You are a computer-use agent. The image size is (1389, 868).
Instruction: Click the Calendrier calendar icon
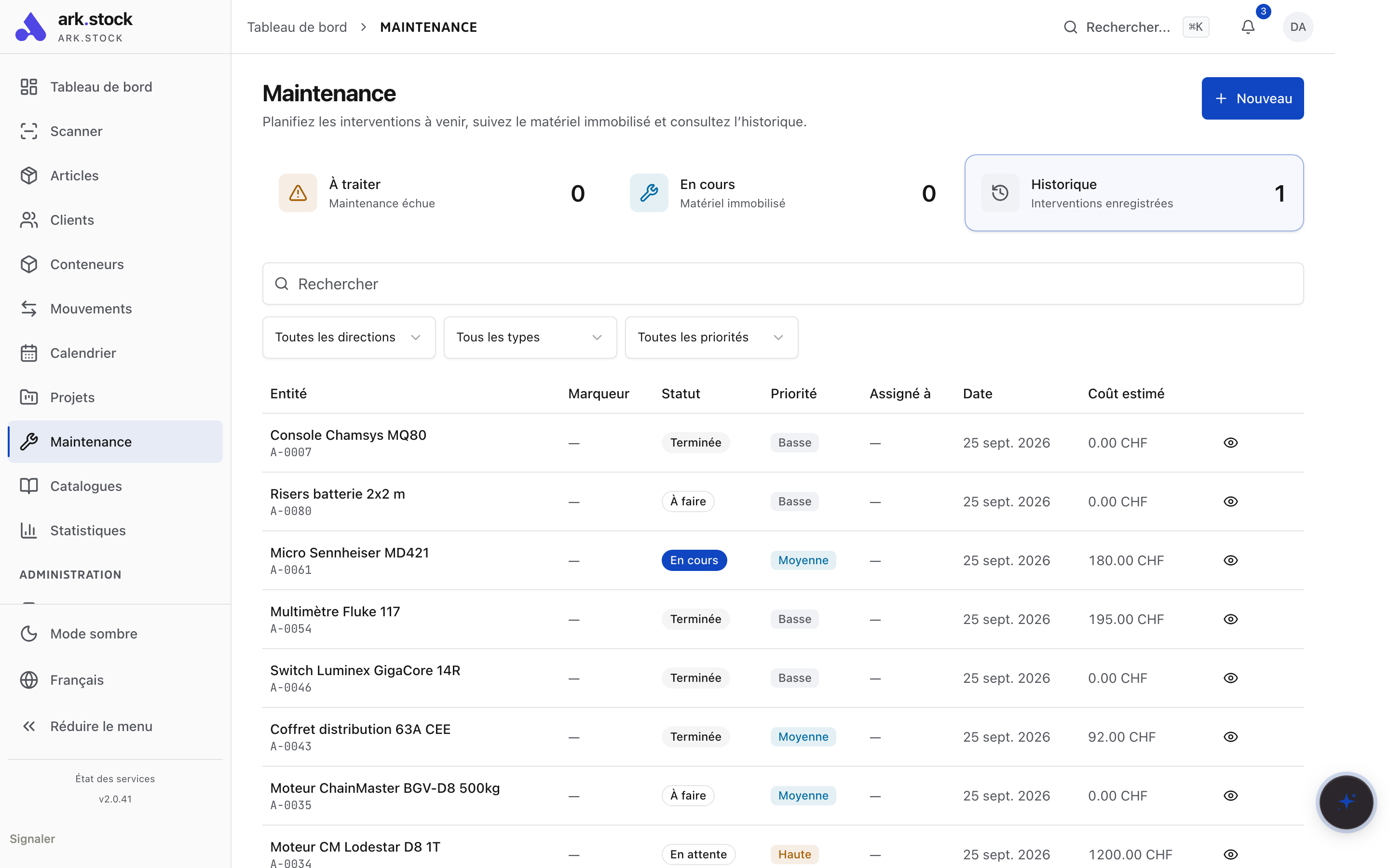29,353
